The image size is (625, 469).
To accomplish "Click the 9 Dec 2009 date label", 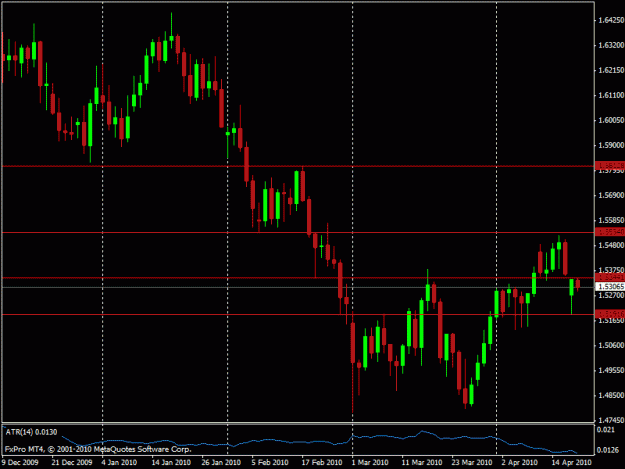I will pos(20,462).
